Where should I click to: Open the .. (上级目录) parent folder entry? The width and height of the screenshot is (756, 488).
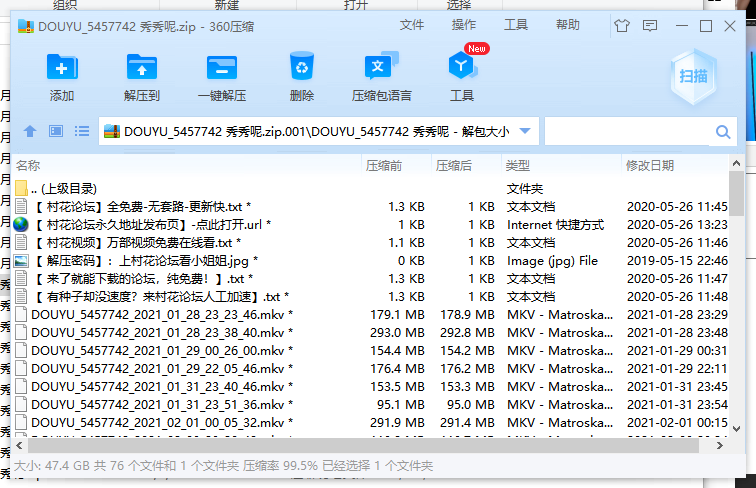pyautogui.click(x=62, y=188)
